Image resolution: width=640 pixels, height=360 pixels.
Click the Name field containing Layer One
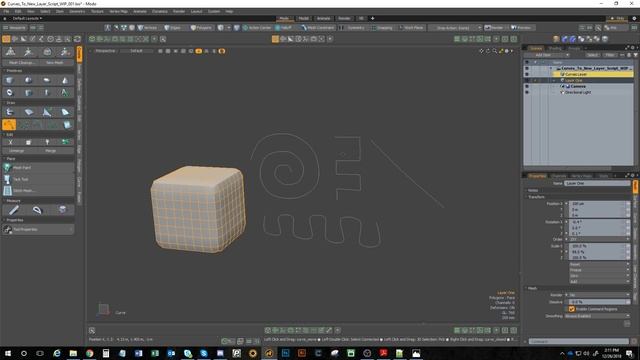pos(598,184)
